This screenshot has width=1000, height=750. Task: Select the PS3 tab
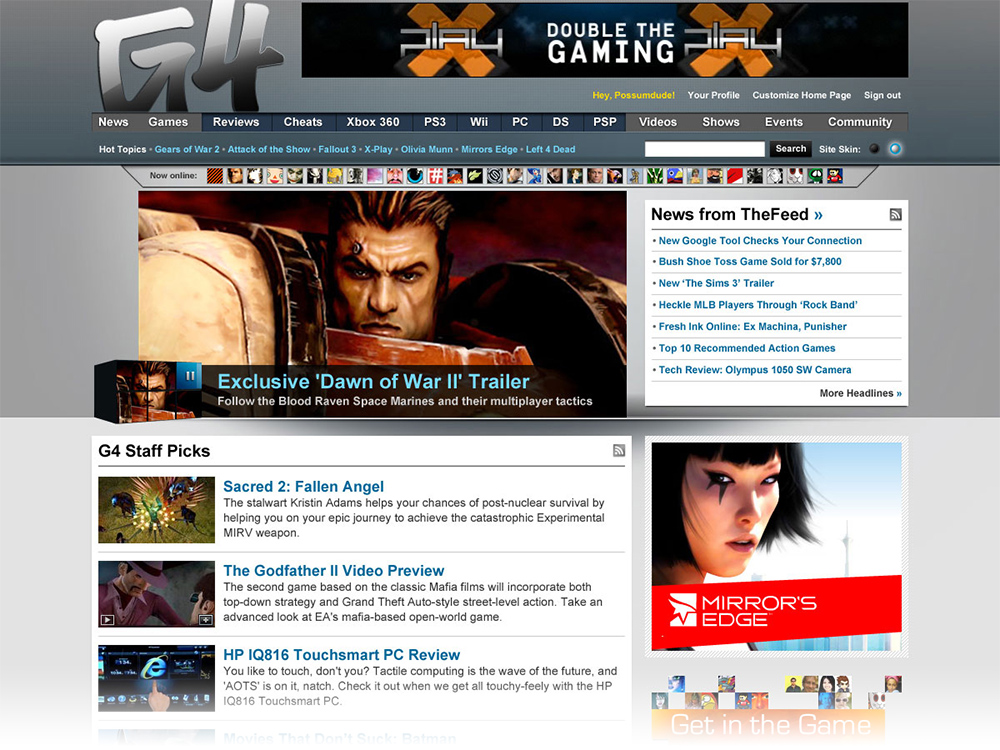point(435,122)
